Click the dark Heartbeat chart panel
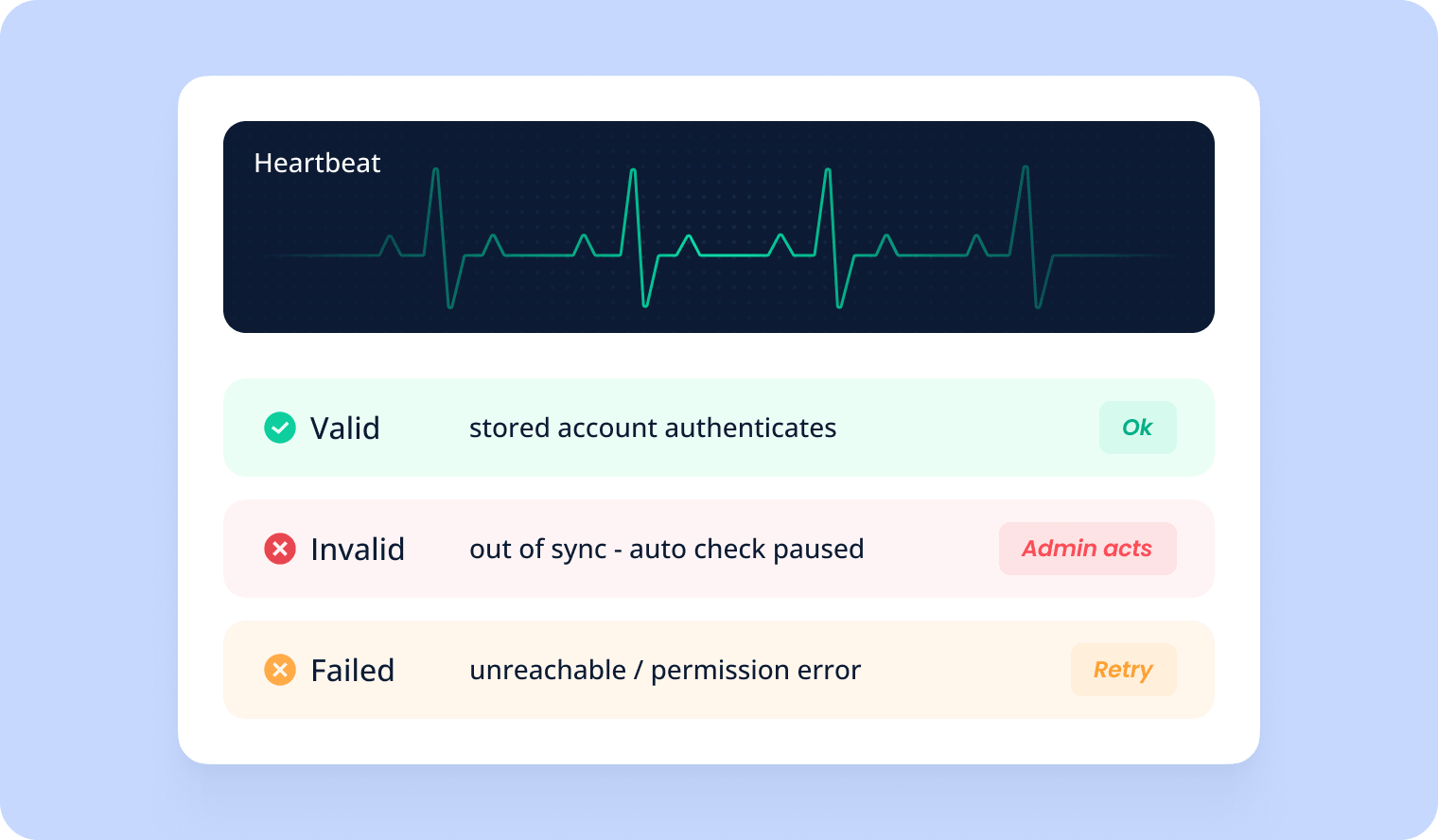Screen dimensions: 1438x840 [x=719, y=227]
